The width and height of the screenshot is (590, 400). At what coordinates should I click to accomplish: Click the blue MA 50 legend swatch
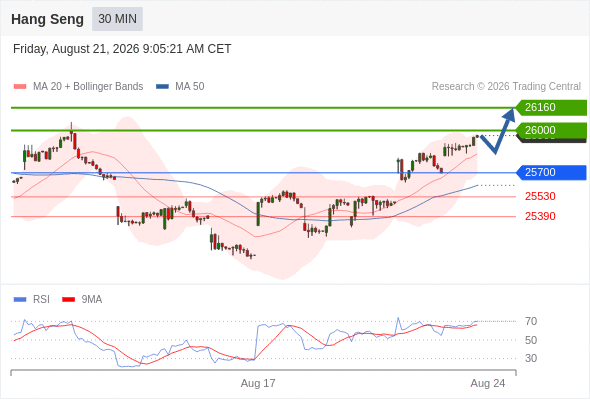tap(162, 87)
